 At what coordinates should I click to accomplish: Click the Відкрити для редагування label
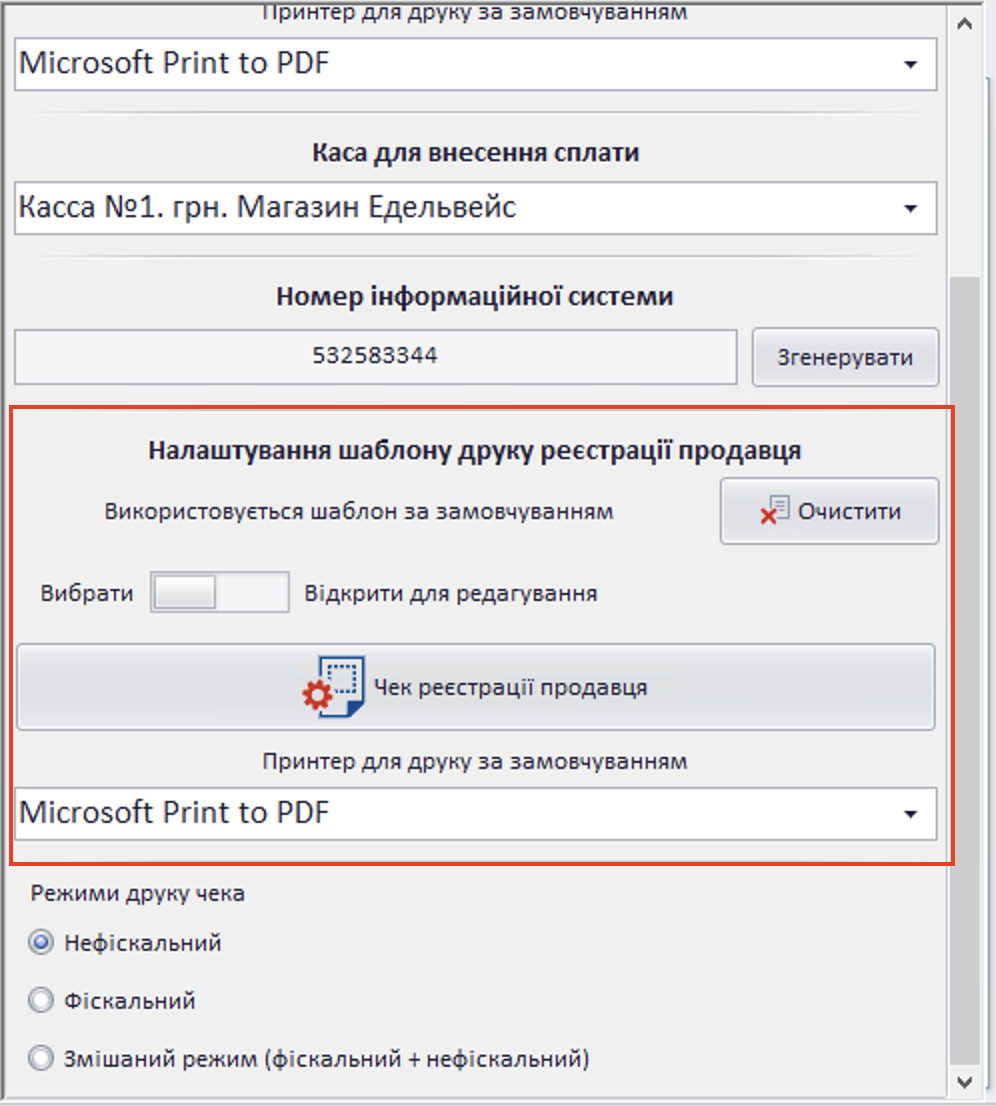(450, 593)
